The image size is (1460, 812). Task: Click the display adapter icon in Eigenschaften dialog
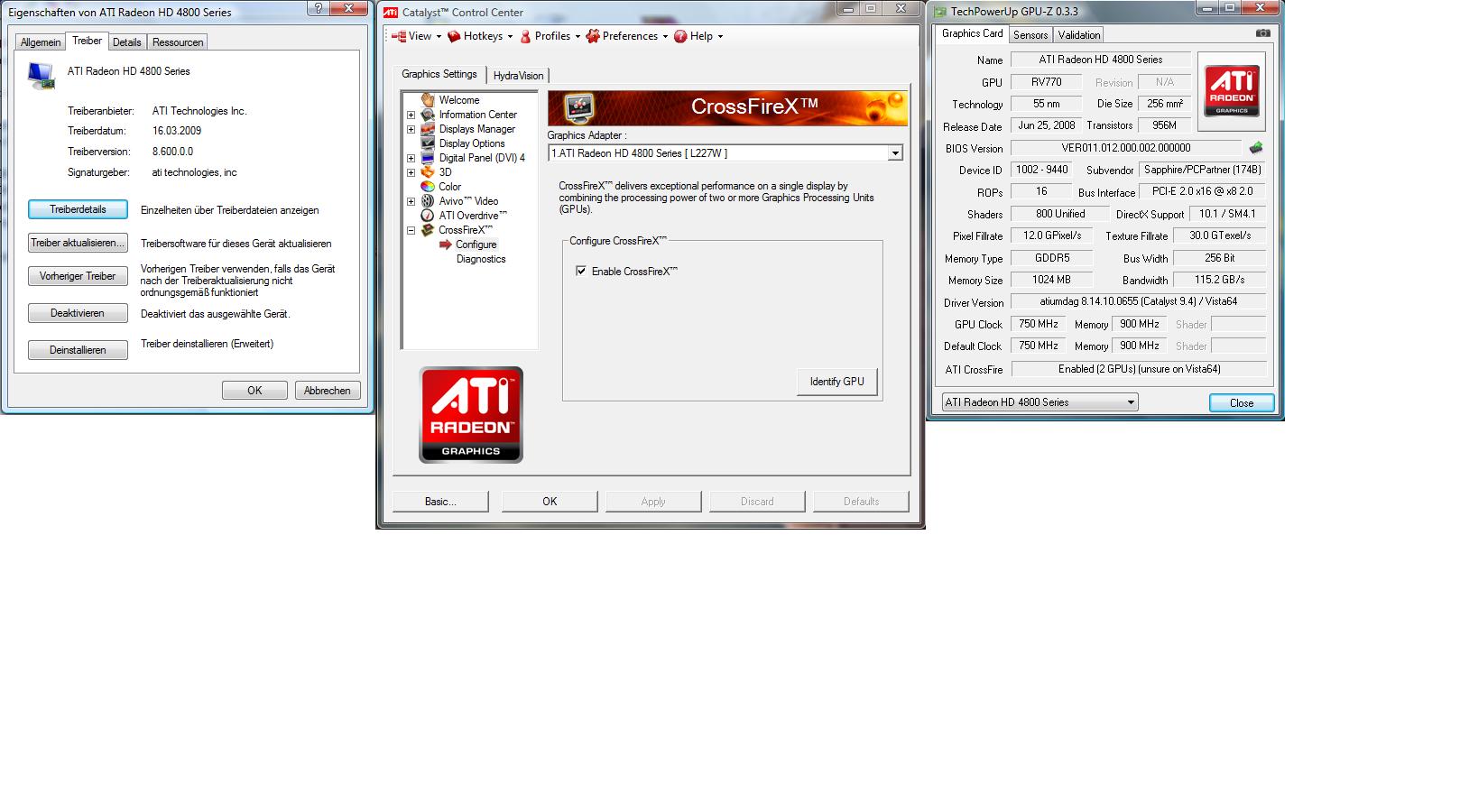click(x=41, y=75)
